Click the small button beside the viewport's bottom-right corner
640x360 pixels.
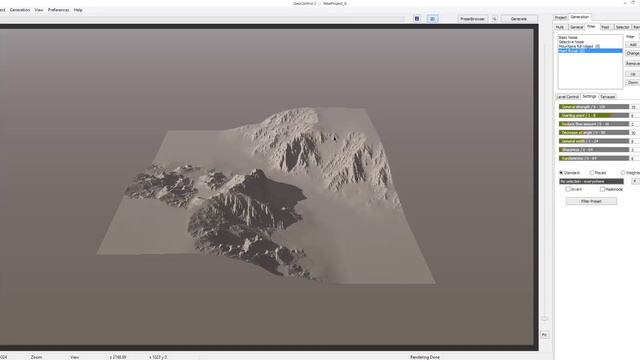coord(544,335)
